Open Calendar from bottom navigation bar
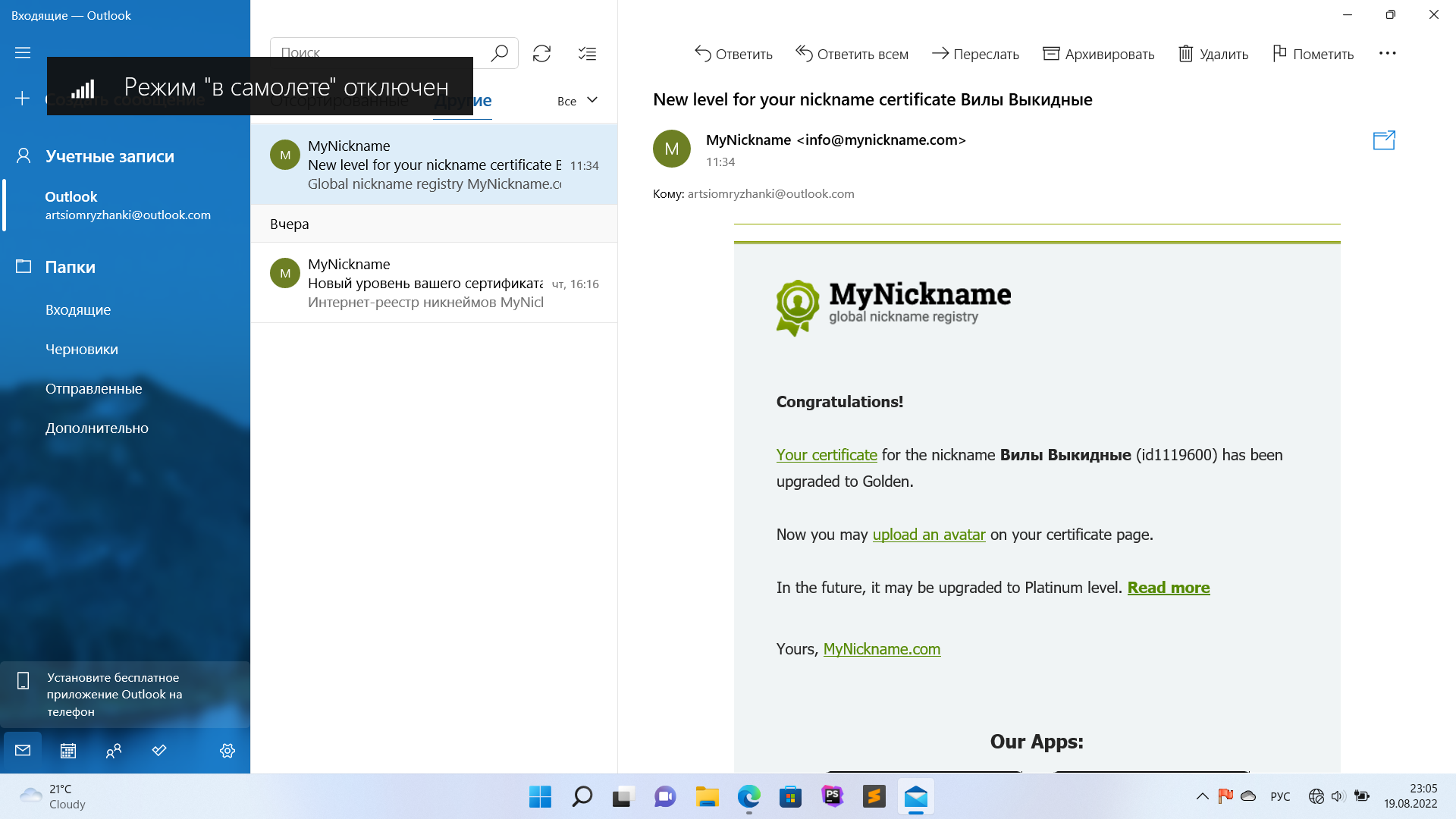 pos(68,751)
